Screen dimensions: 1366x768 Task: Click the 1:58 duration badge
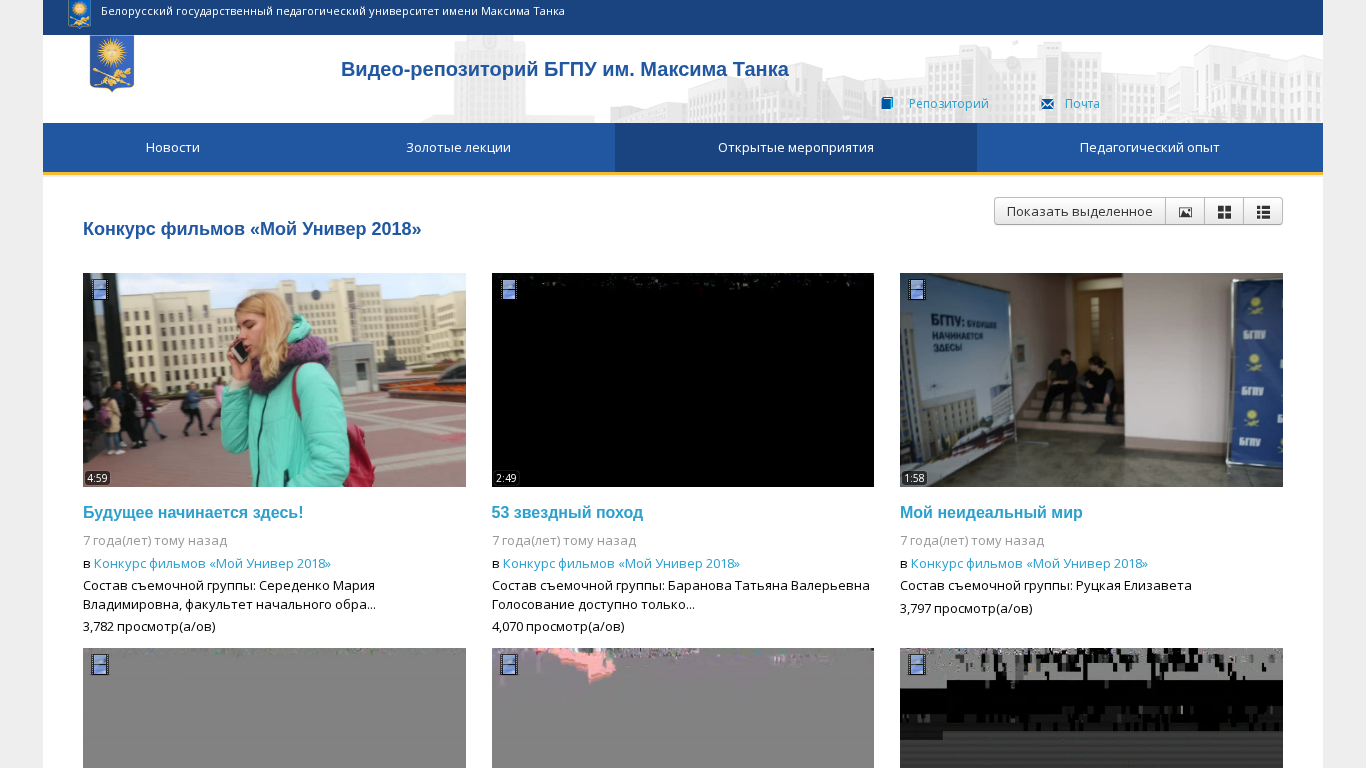[914, 478]
